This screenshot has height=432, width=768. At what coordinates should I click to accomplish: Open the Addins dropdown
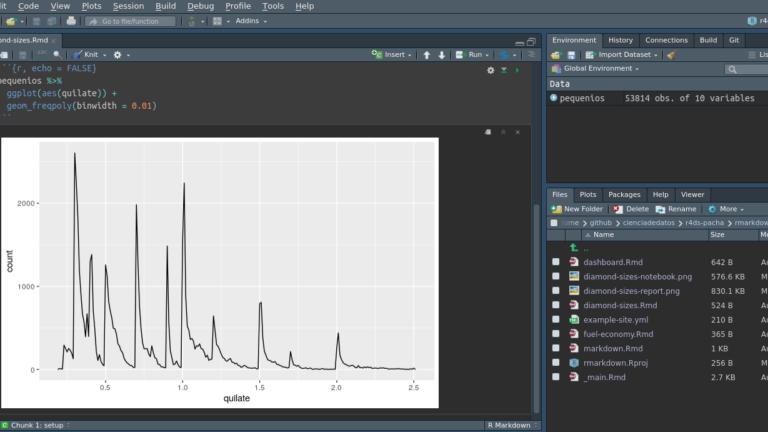(x=251, y=21)
